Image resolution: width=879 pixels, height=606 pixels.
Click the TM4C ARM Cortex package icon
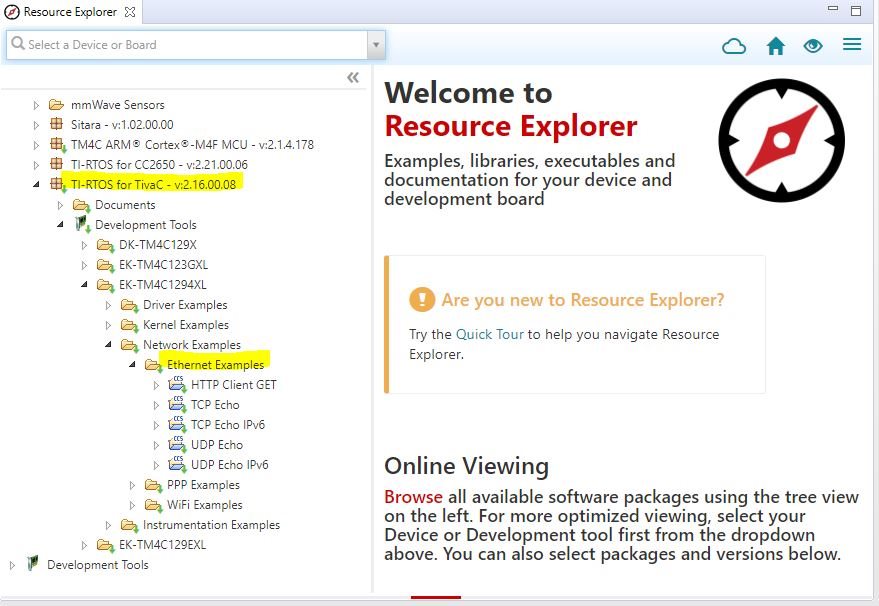pyautogui.click(x=57, y=145)
